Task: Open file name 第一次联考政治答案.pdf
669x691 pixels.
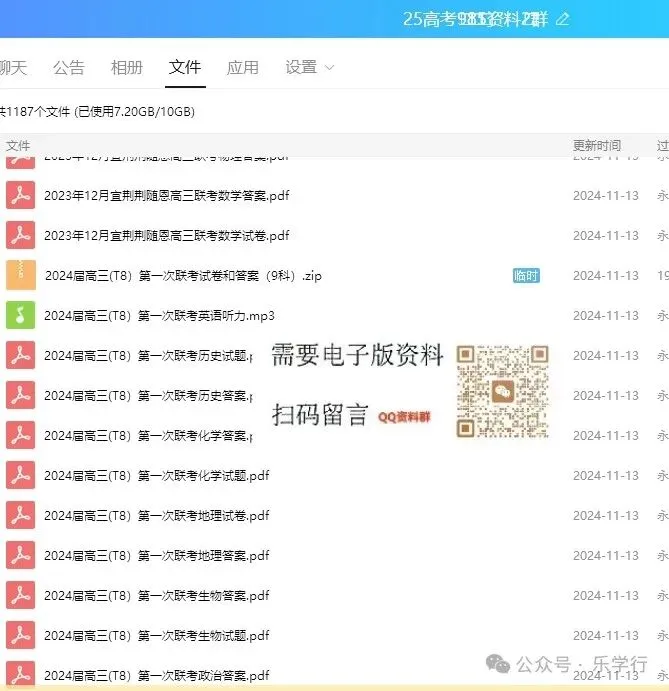Action: (156, 676)
